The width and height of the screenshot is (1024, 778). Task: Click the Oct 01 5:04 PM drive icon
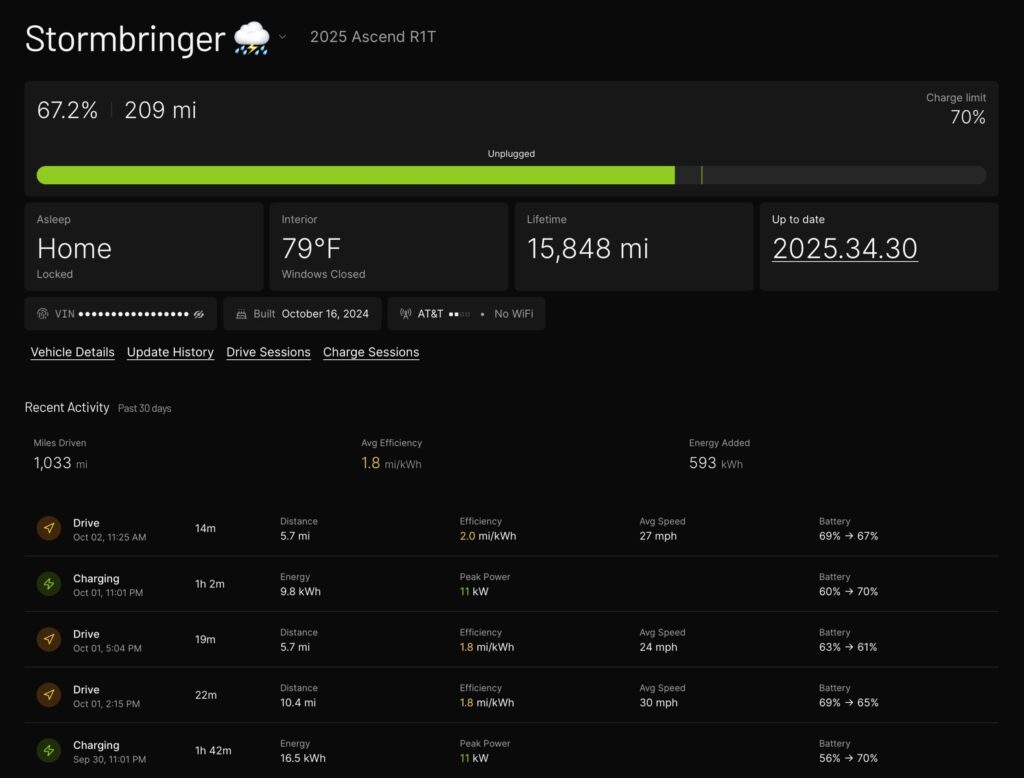49,640
